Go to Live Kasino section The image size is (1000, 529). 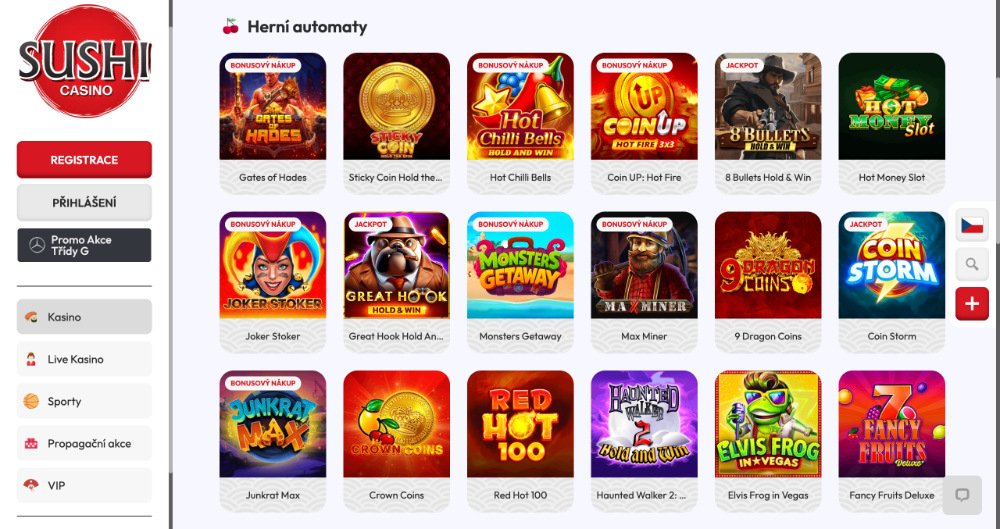tap(84, 359)
